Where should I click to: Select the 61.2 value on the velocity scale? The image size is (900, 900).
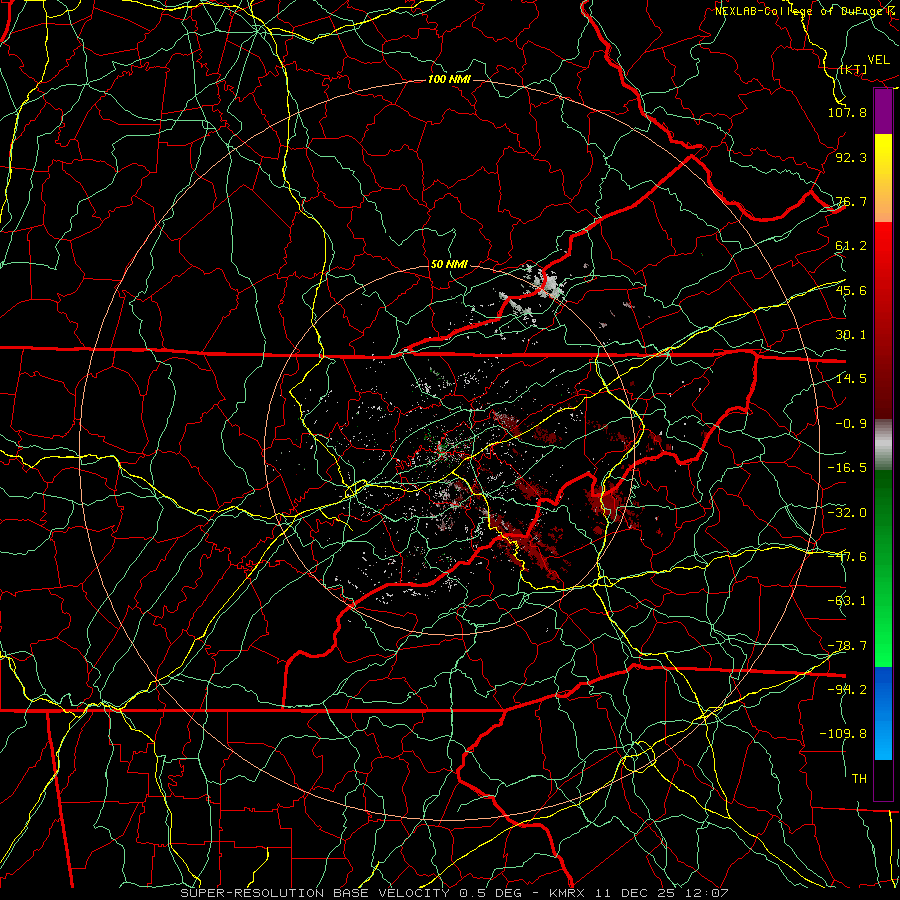(851, 246)
